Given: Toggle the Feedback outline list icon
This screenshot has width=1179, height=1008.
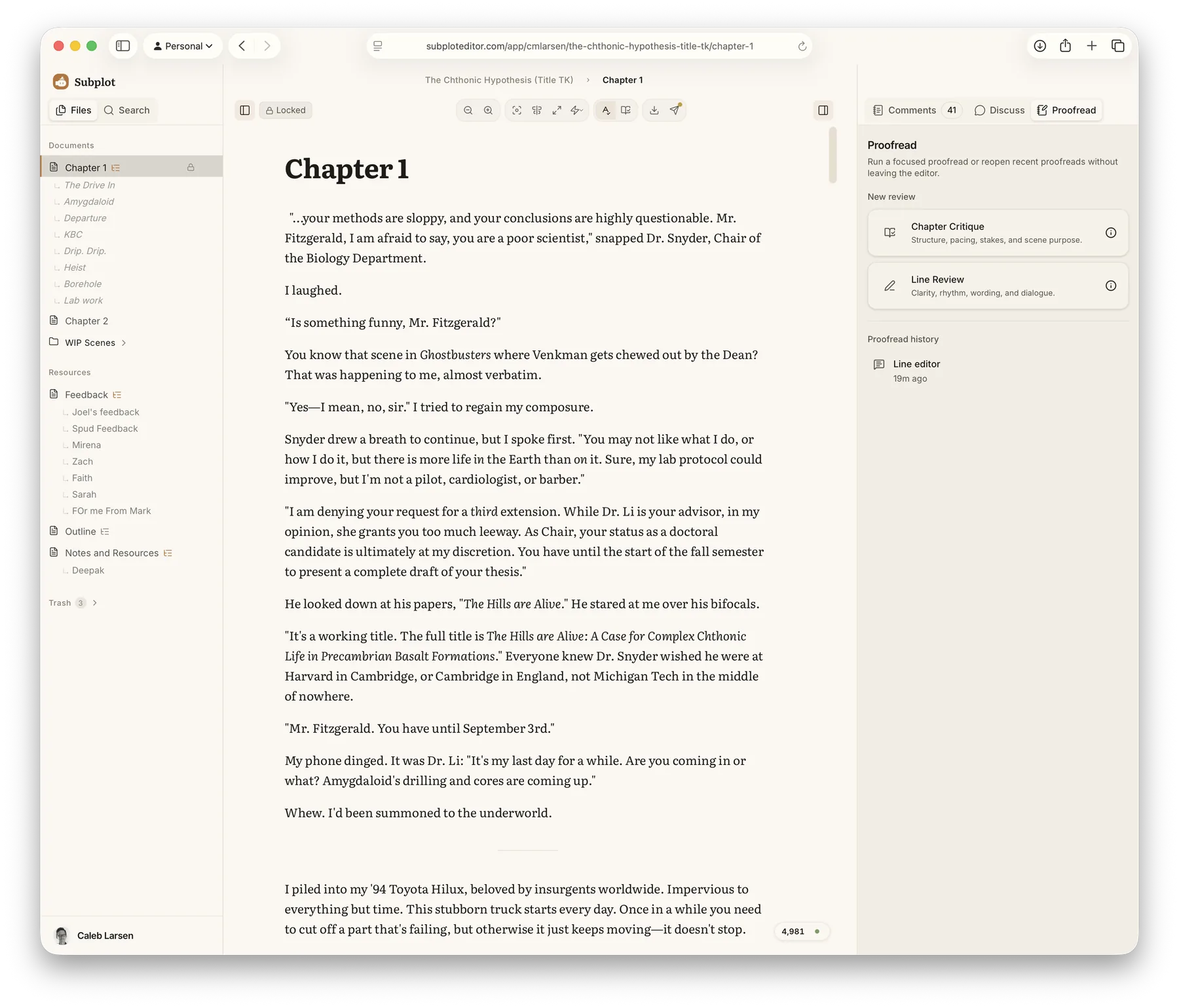Looking at the screenshot, I should coord(117,395).
